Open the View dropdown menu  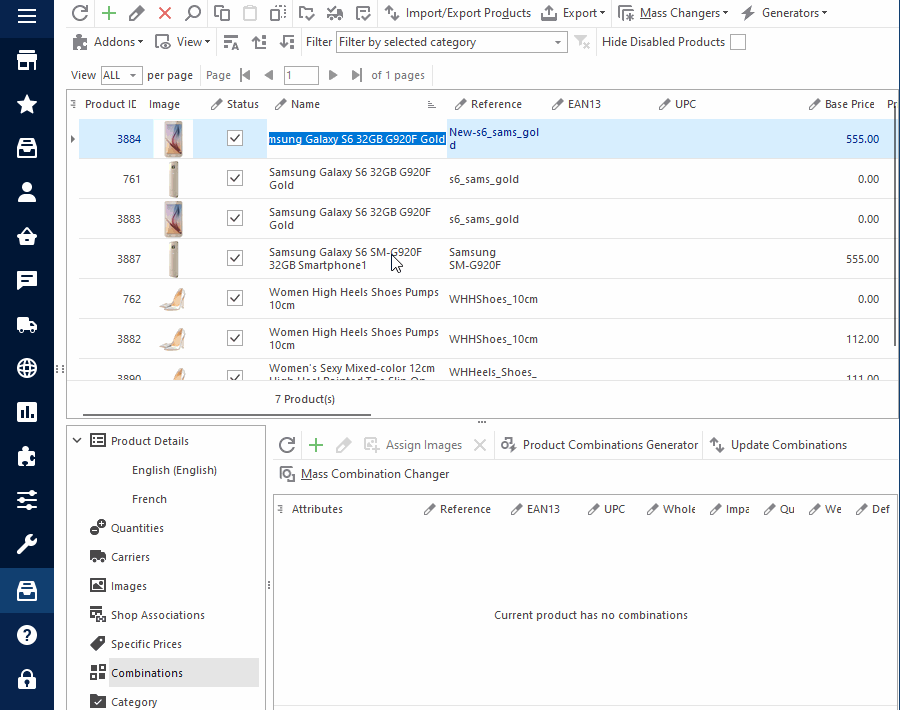point(183,42)
